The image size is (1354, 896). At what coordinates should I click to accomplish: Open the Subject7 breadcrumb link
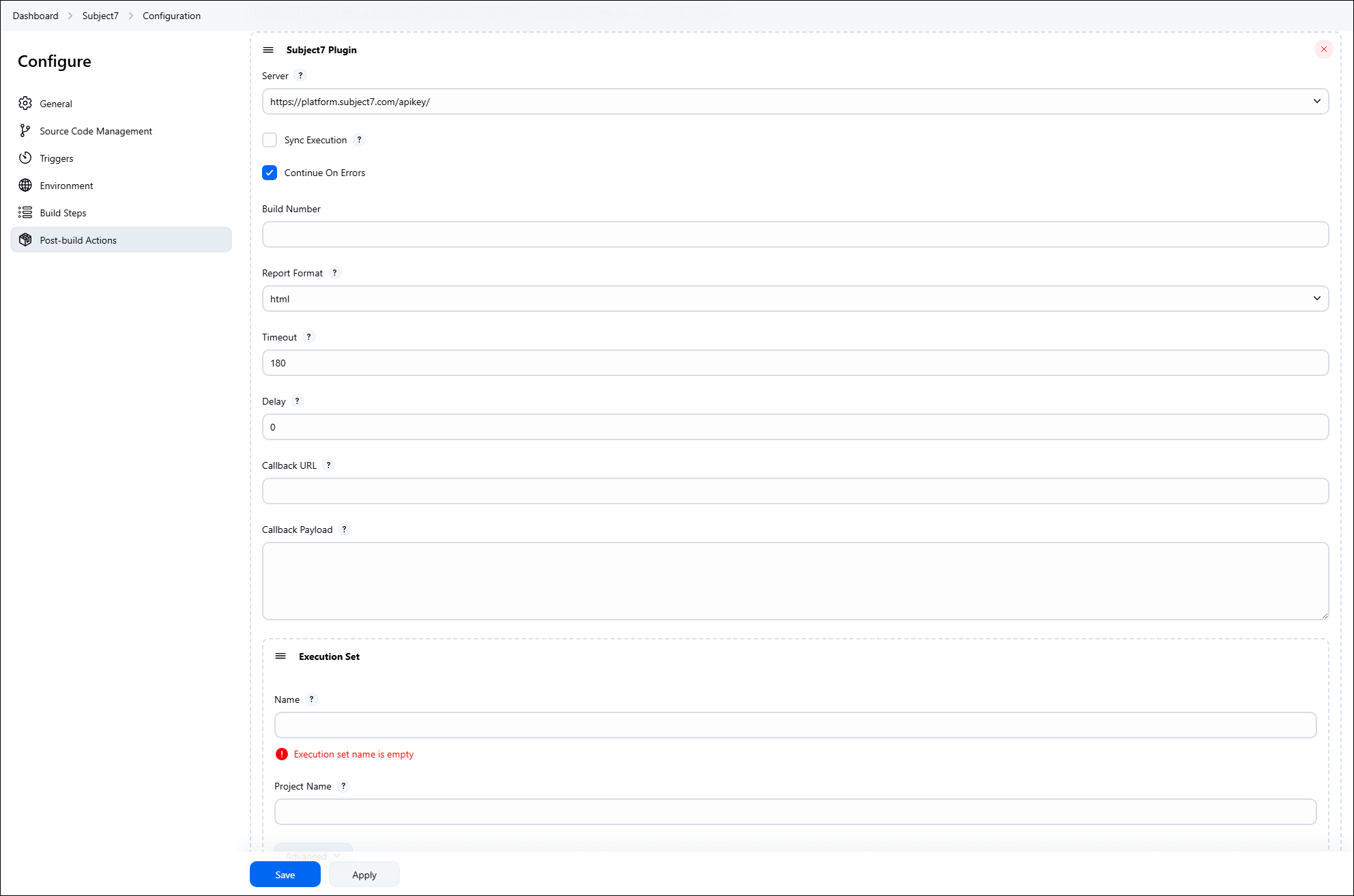tap(100, 16)
